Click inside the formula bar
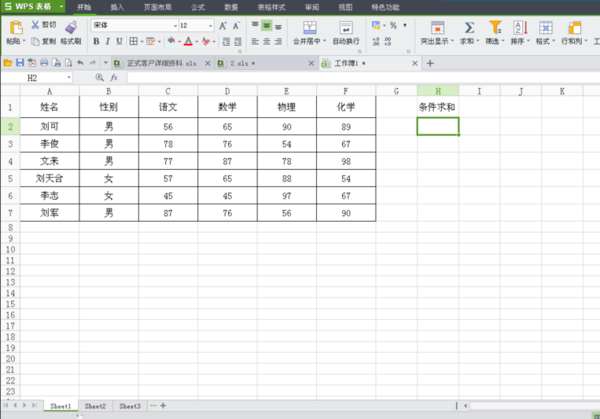Viewport: 600px width, 419px height. pos(364,78)
